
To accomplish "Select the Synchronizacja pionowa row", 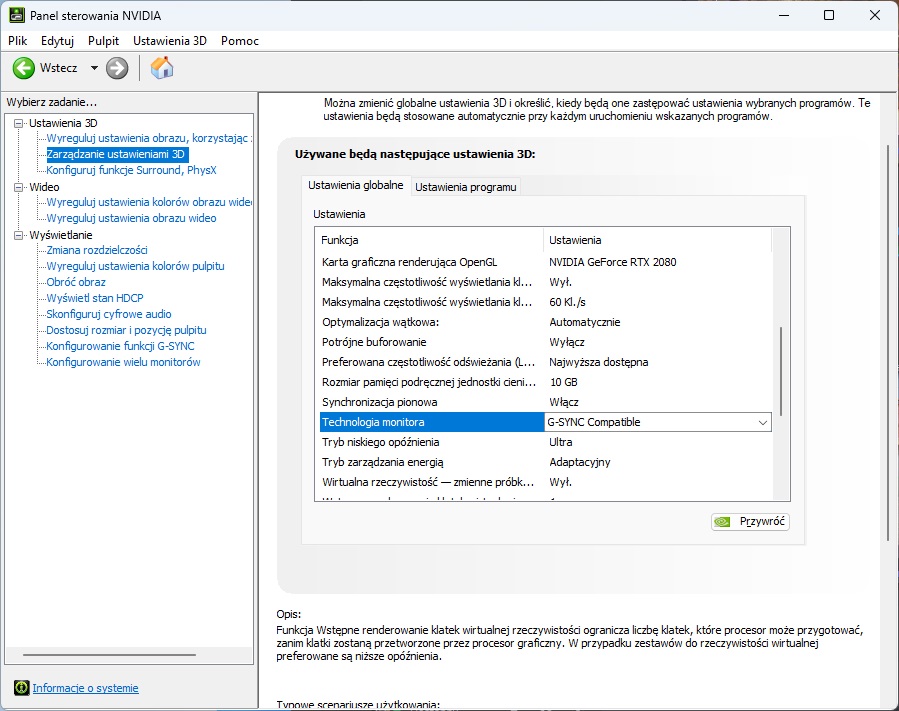I will pos(546,403).
